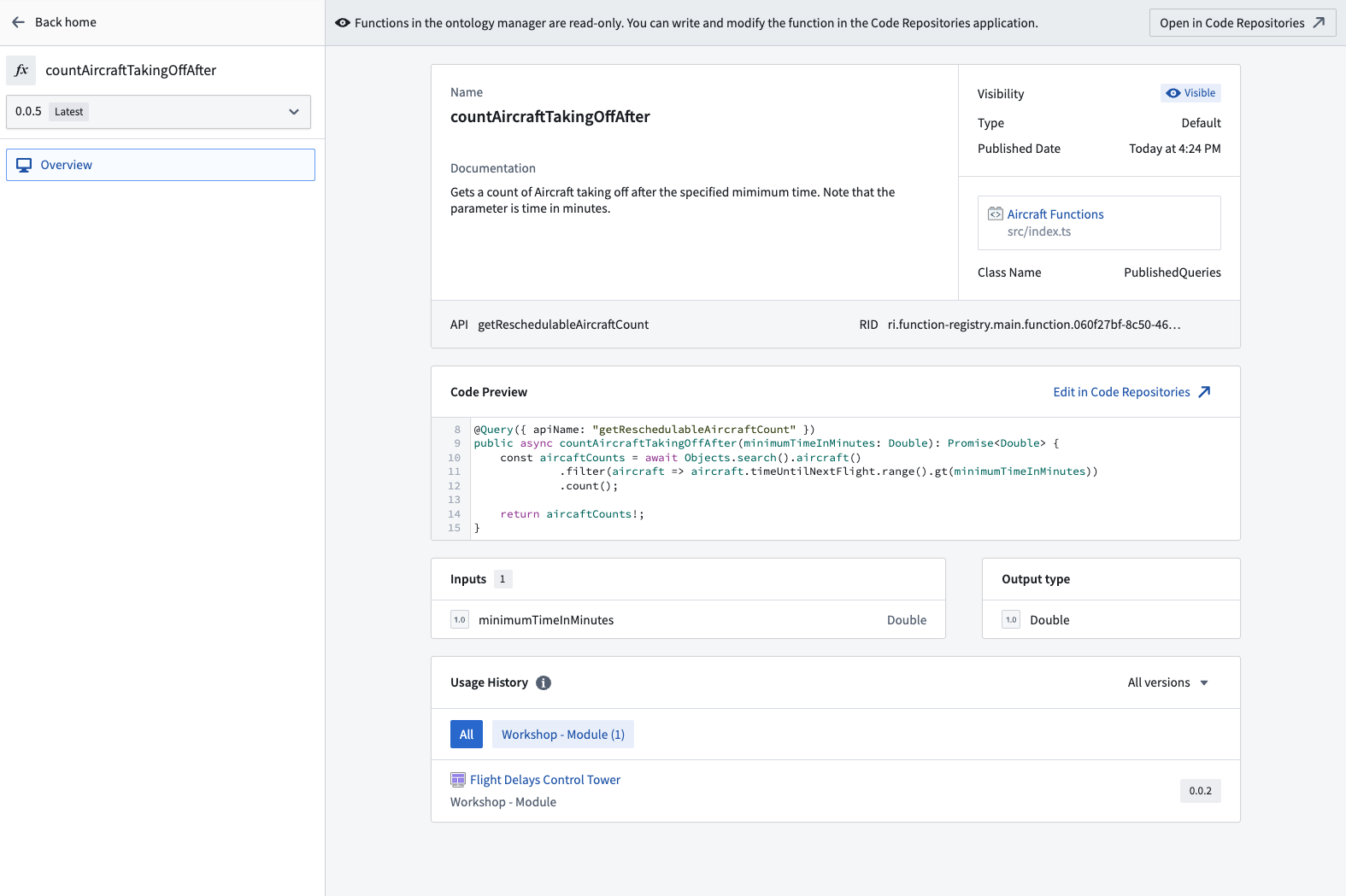Click the PublishedQueries class name value
Screen dimensions: 1346x896
click(x=1173, y=272)
